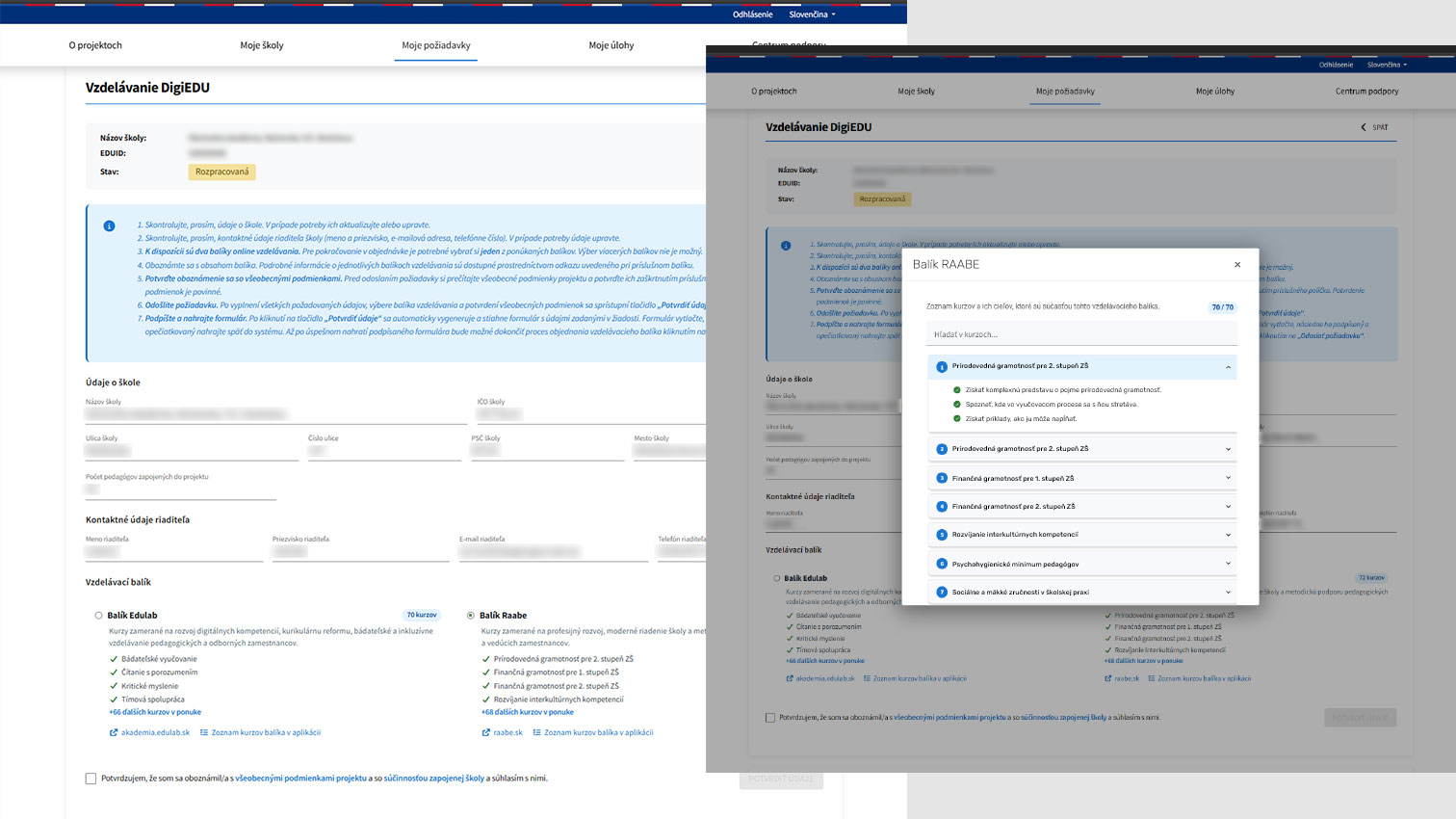Select Balík Raabe radio button, left window
This screenshot has width=1456, height=819.
(x=471, y=615)
